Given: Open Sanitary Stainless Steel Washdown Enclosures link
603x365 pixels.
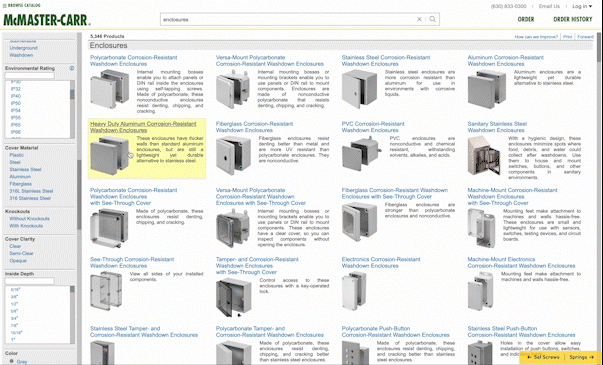Looking at the screenshot, I should 497,127.
